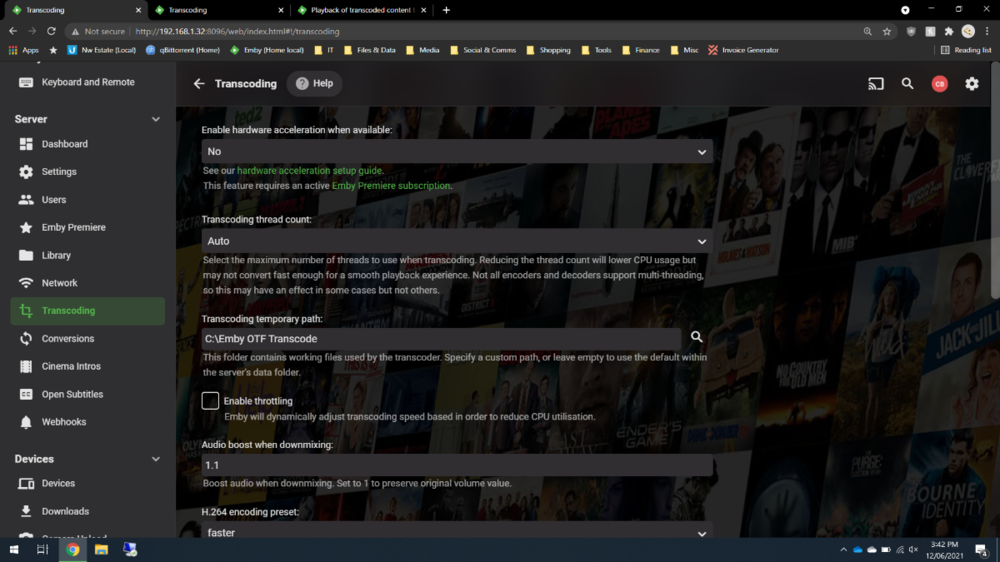Open the Users page
1000x562 pixels.
(x=87, y=200)
